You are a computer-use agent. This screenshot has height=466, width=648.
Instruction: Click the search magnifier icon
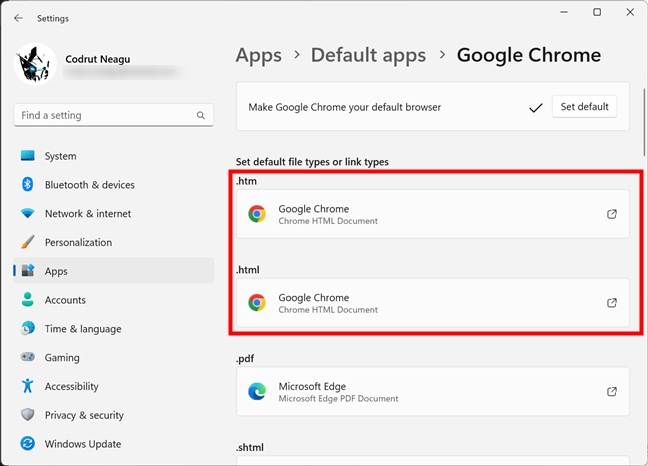[201, 116]
